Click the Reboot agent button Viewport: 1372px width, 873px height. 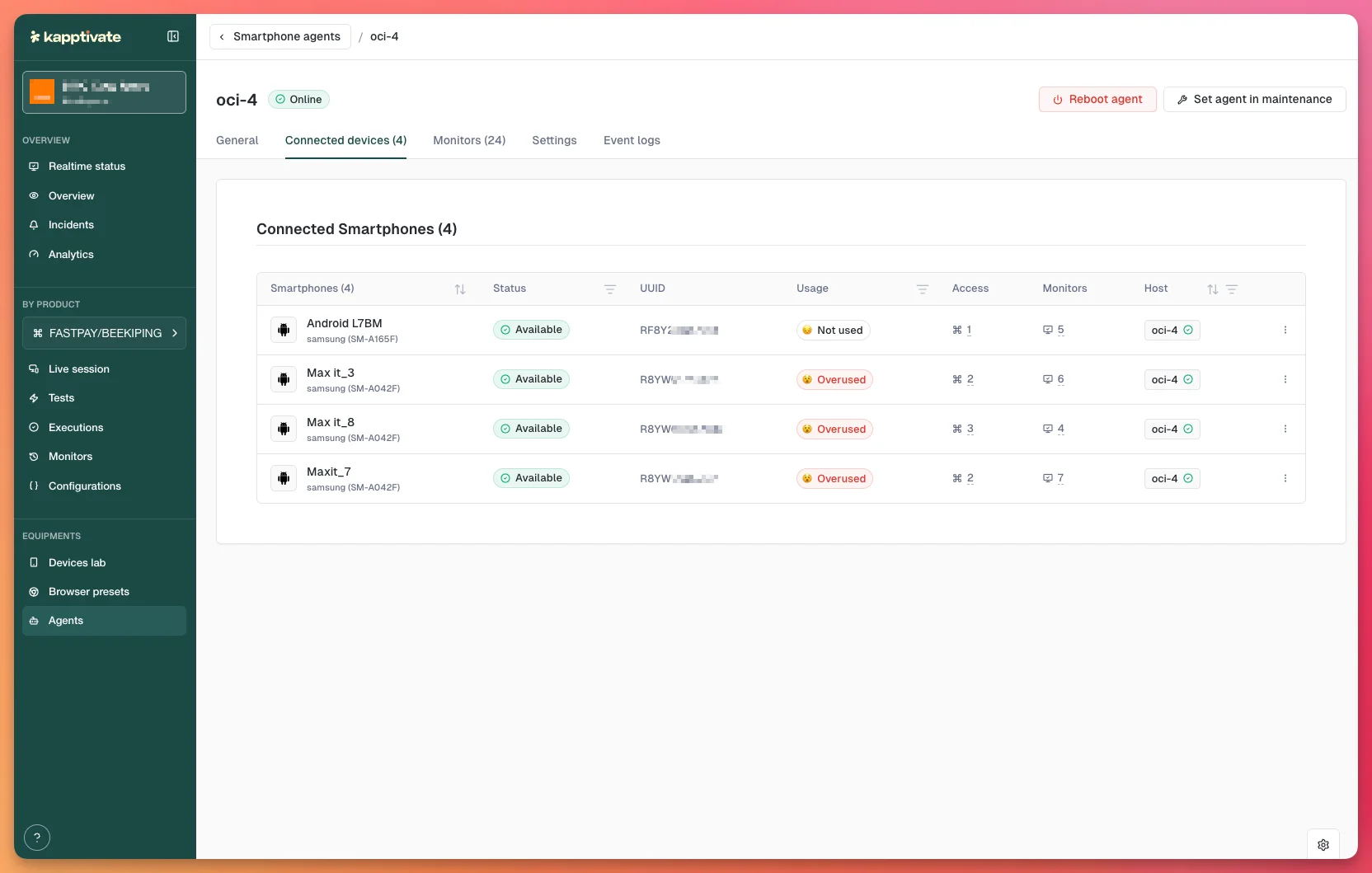click(x=1097, y=100)
